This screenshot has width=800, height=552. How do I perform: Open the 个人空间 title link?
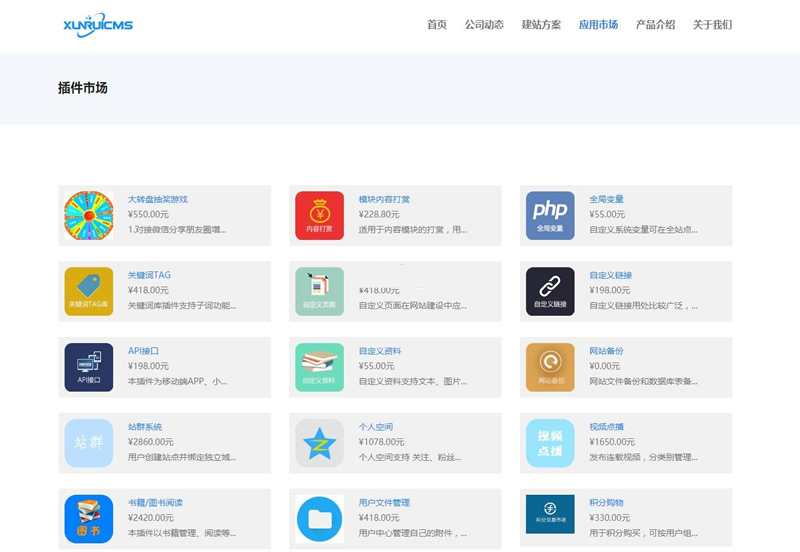[x=376, y=427]
